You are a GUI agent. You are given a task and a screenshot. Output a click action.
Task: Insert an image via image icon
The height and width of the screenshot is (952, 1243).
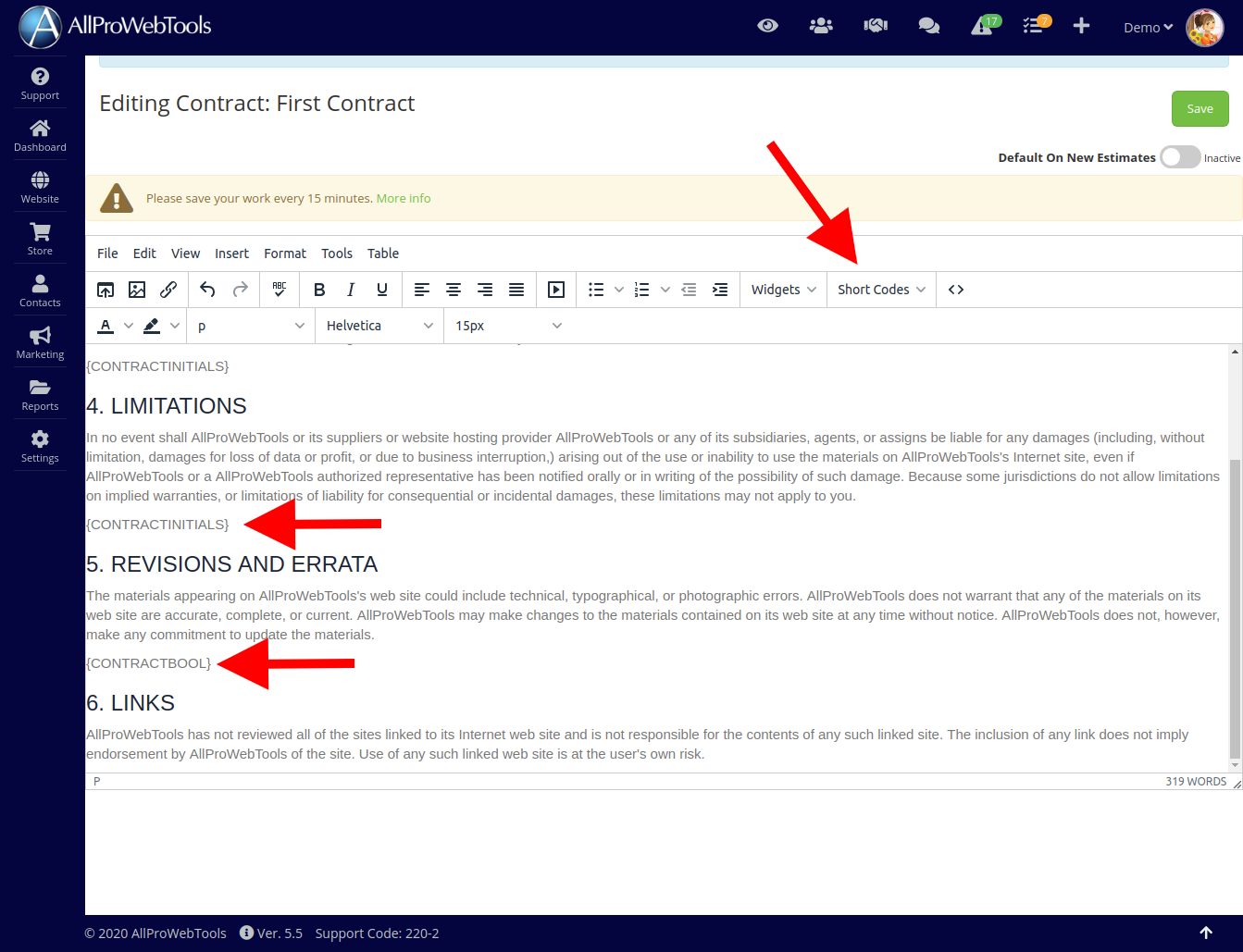[137, 290]
